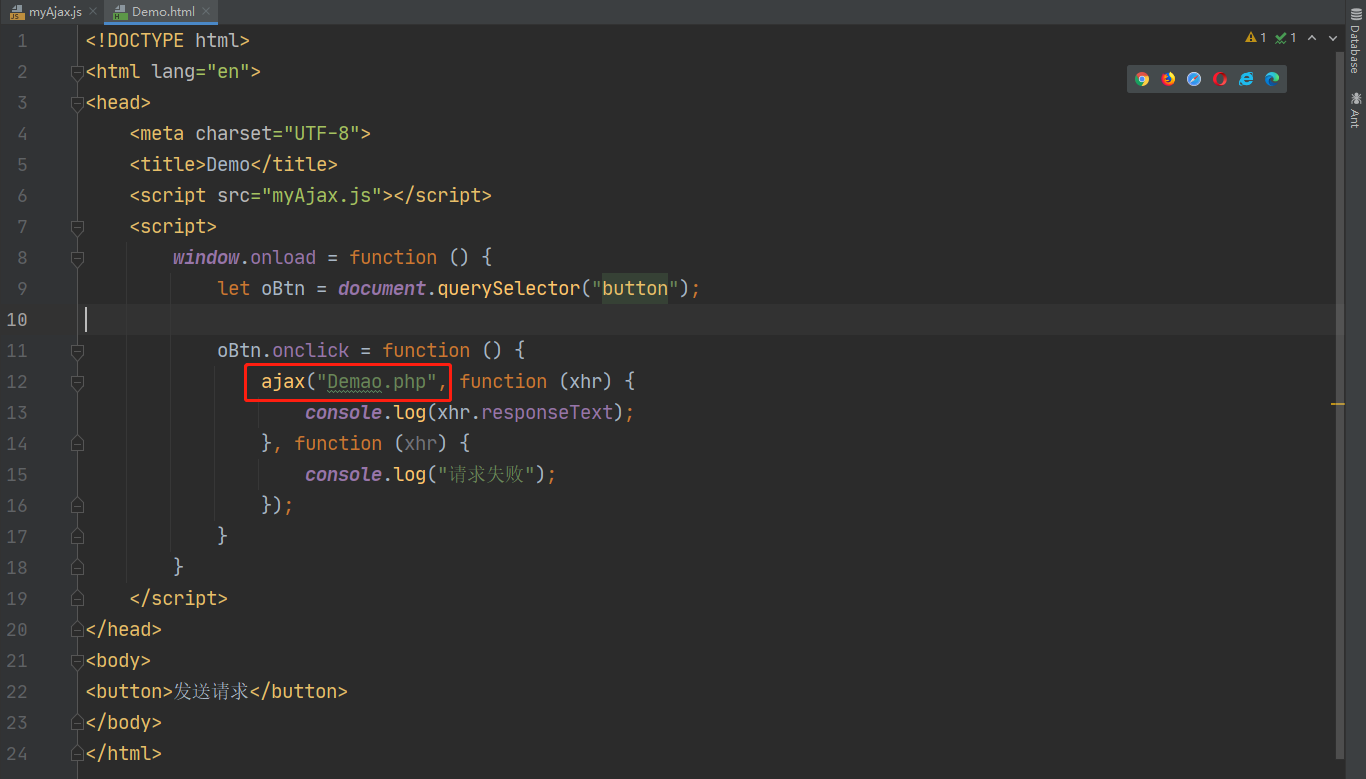This screenshot has height=779, width=1366.
Task: Click the "Demao.php" string on line 12
Action: (382, 382)
